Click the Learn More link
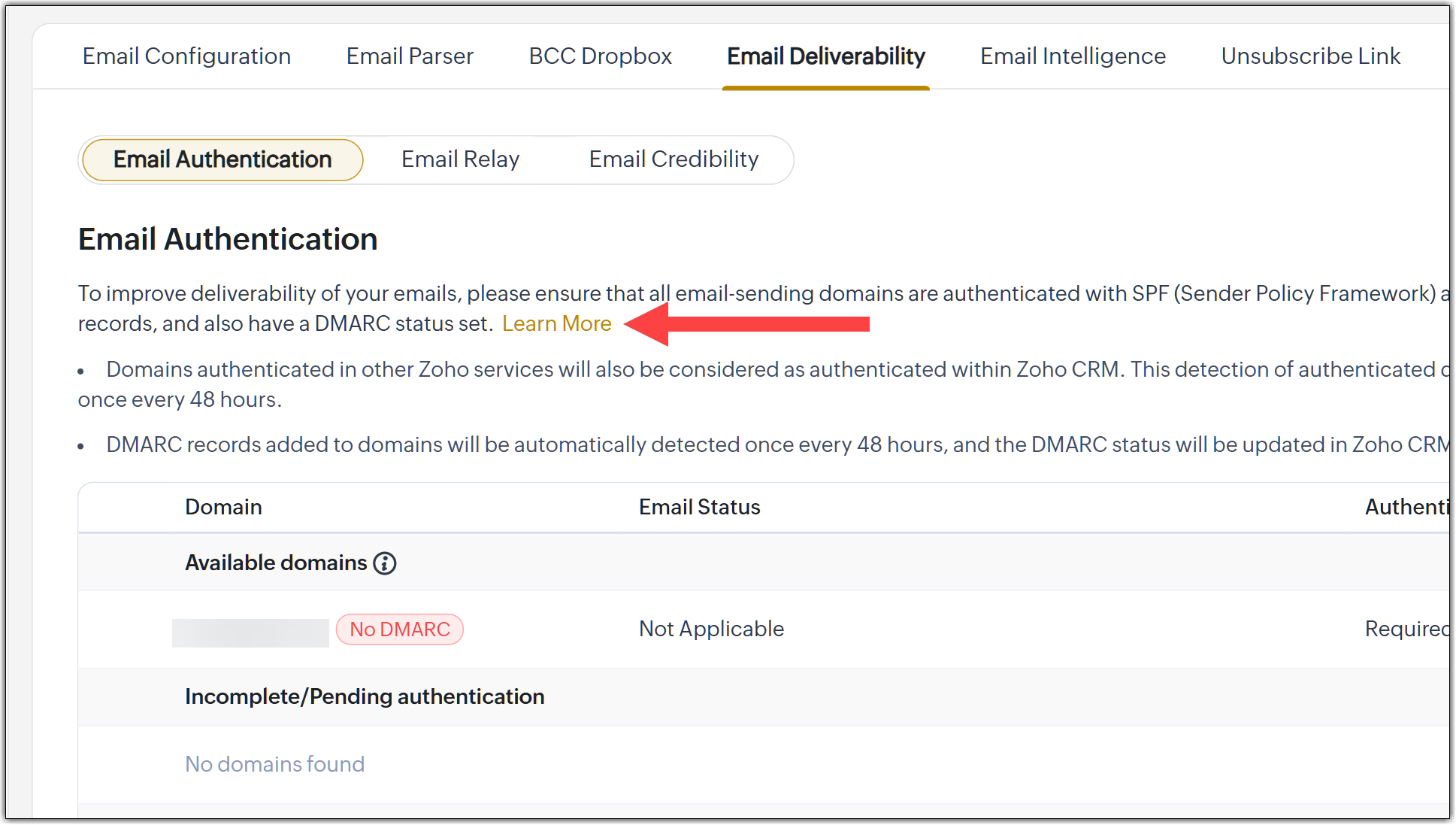 pyautogui.click(x=556, y=324)
